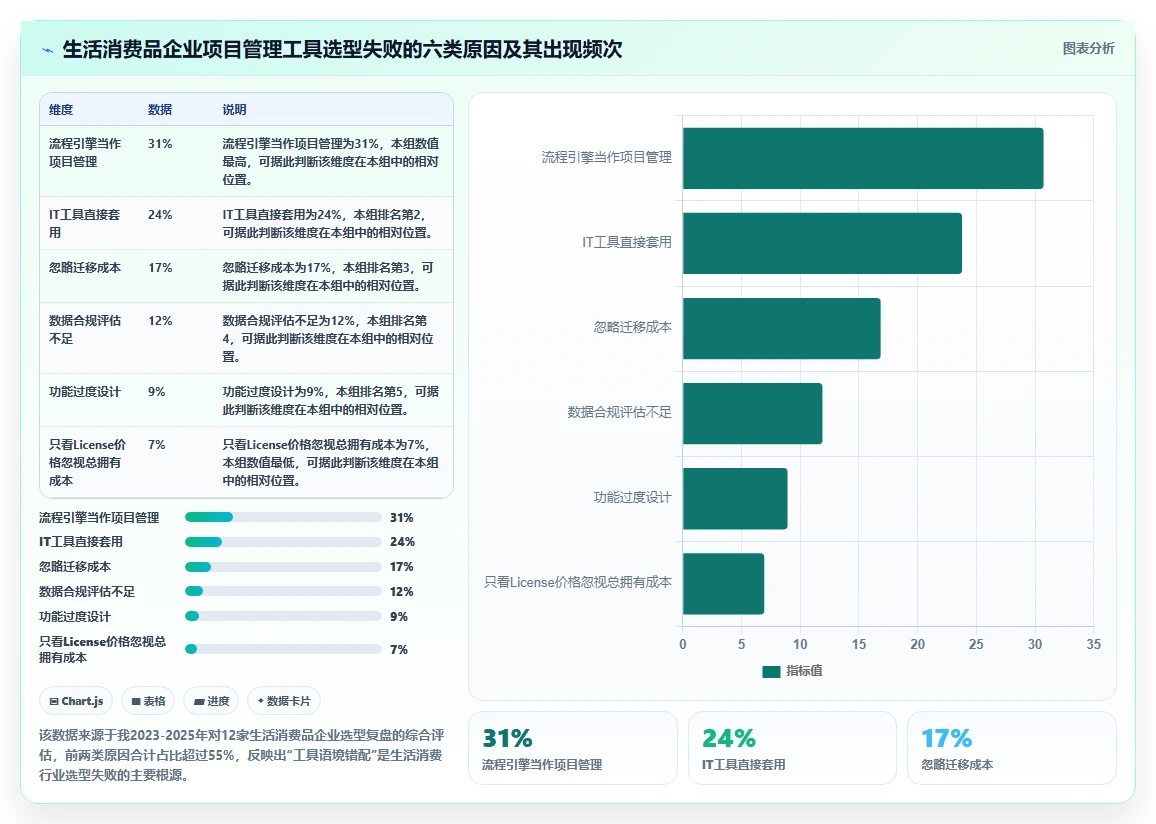1156x824 pixels.
Task: Click the 说明 column header
Action: pyautogui.click(x=234, y=110)
